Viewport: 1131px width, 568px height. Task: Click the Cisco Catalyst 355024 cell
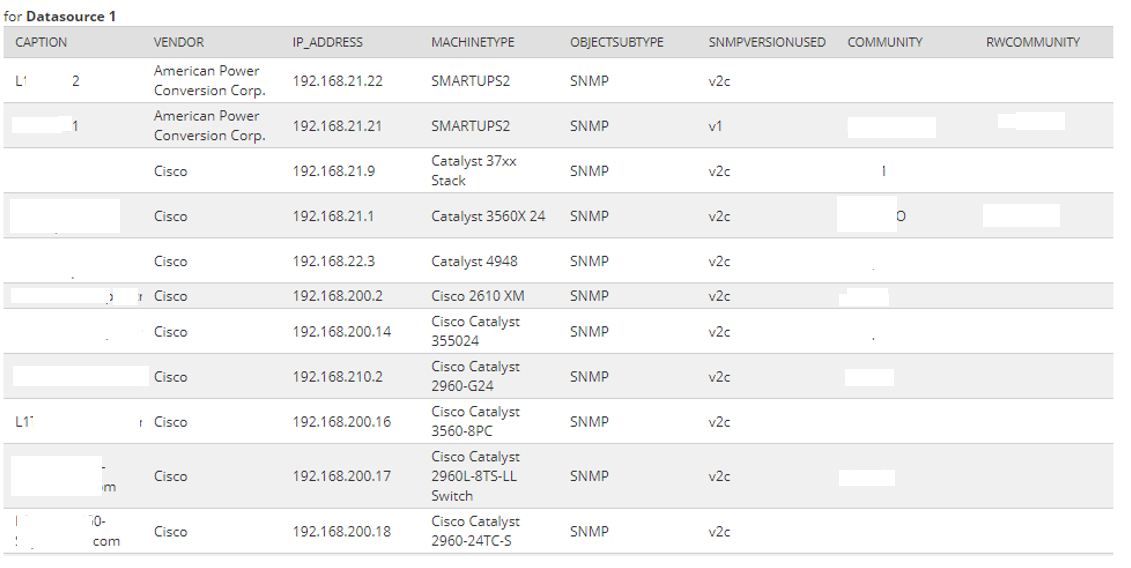pyautogui.click(x=475, y=331)
